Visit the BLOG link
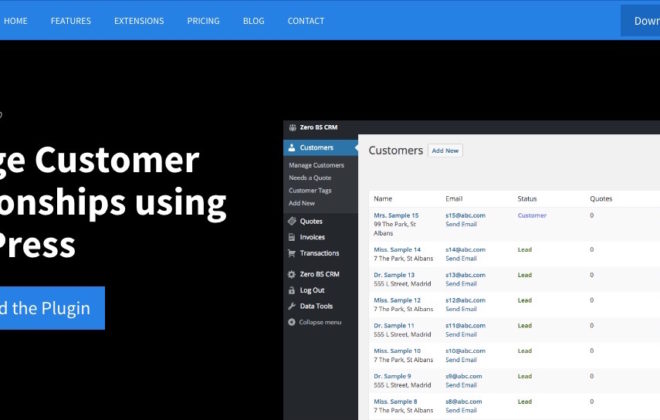660x420 pixels. click(x=253, y=21)
